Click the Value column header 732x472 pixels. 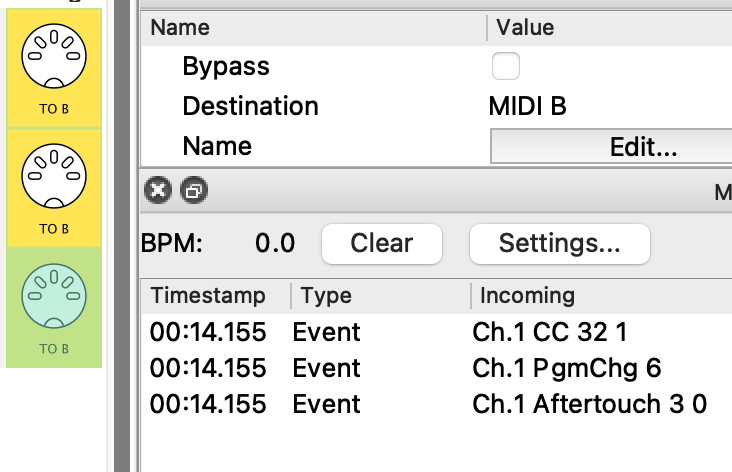point(525,28)
